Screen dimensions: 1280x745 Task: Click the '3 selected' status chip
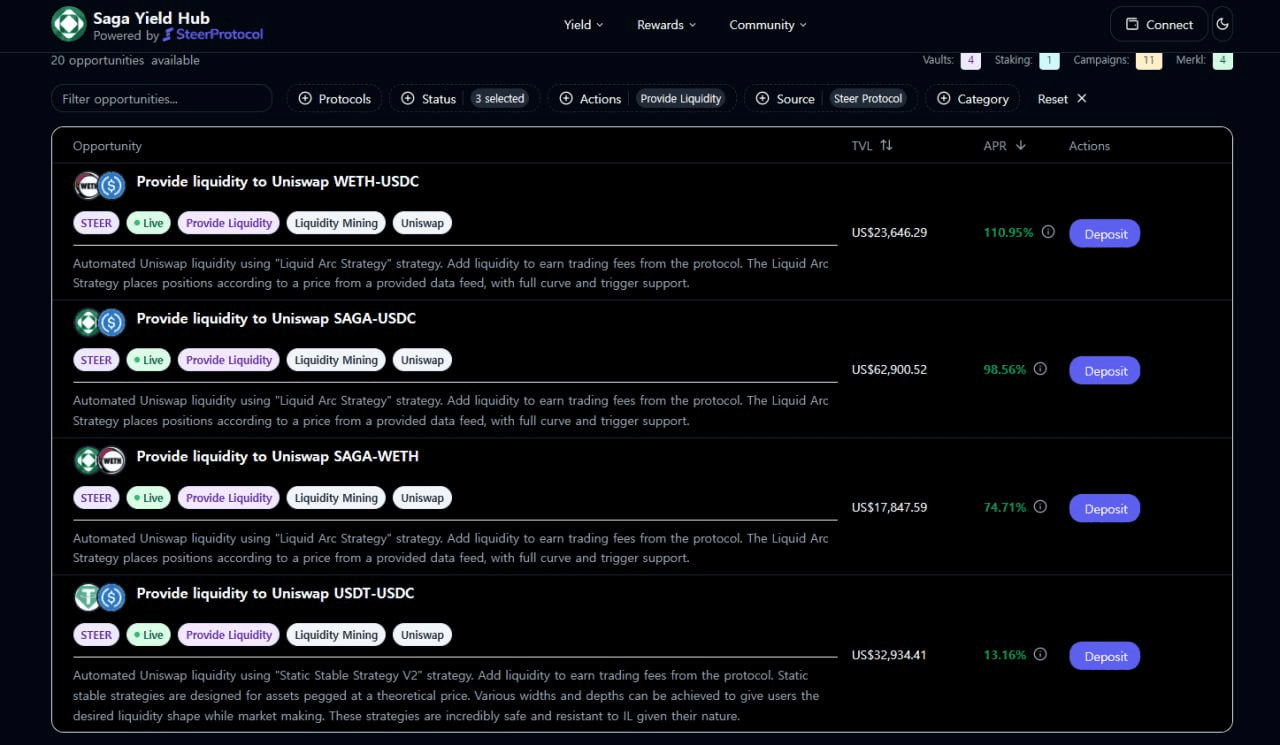tap(499, 98)
